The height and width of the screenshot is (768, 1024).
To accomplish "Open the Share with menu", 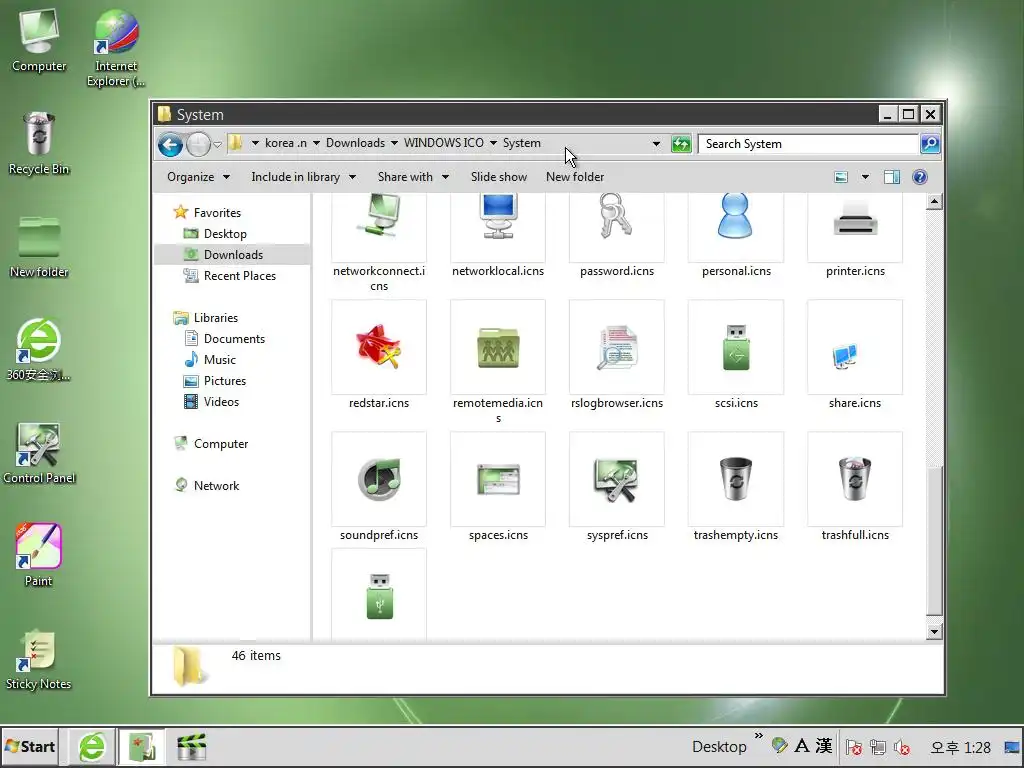I will pyautogui.click(x=413, y=177).
